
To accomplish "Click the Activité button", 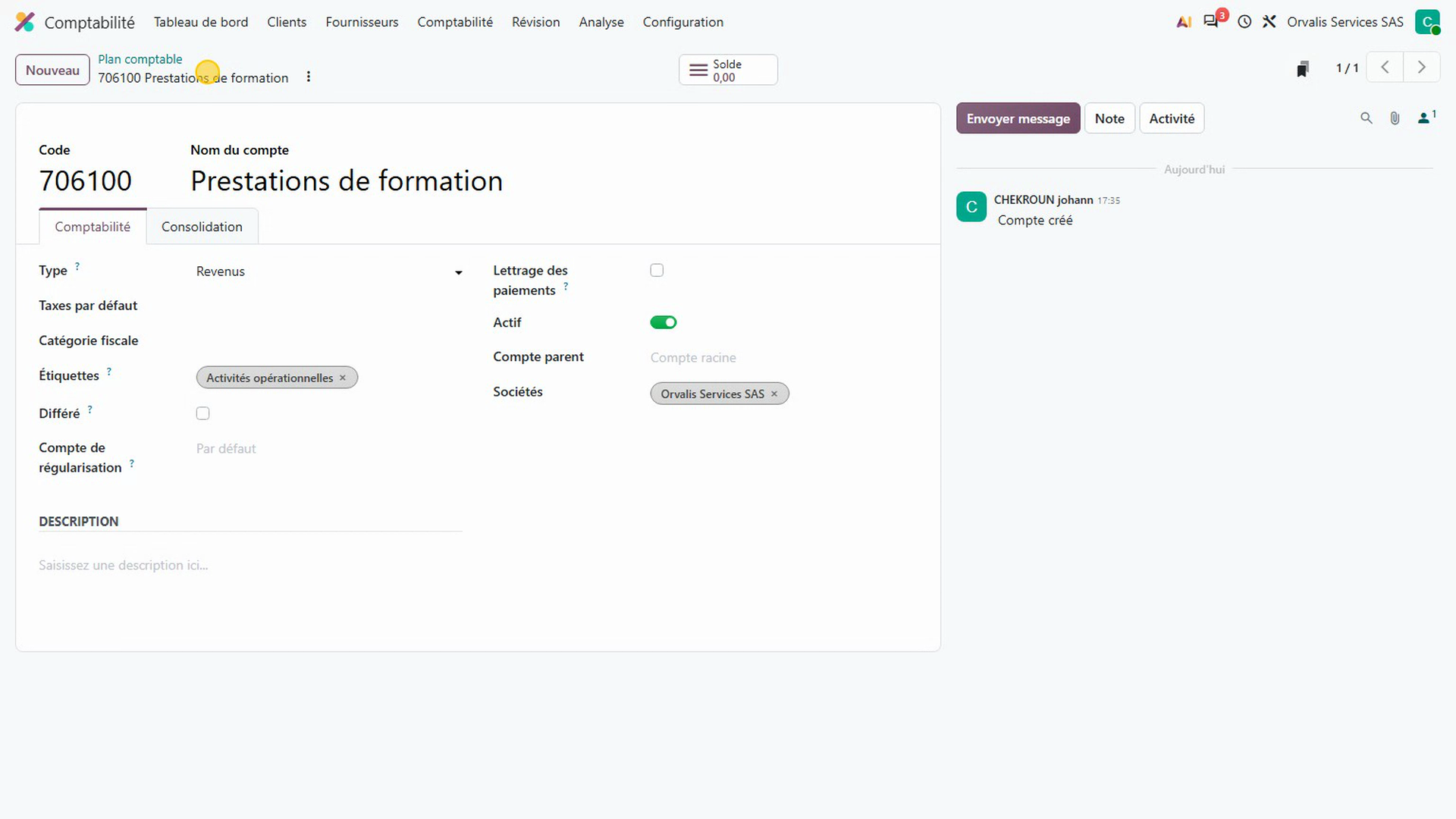I will pyautogui.click(x=1172, y=118).
